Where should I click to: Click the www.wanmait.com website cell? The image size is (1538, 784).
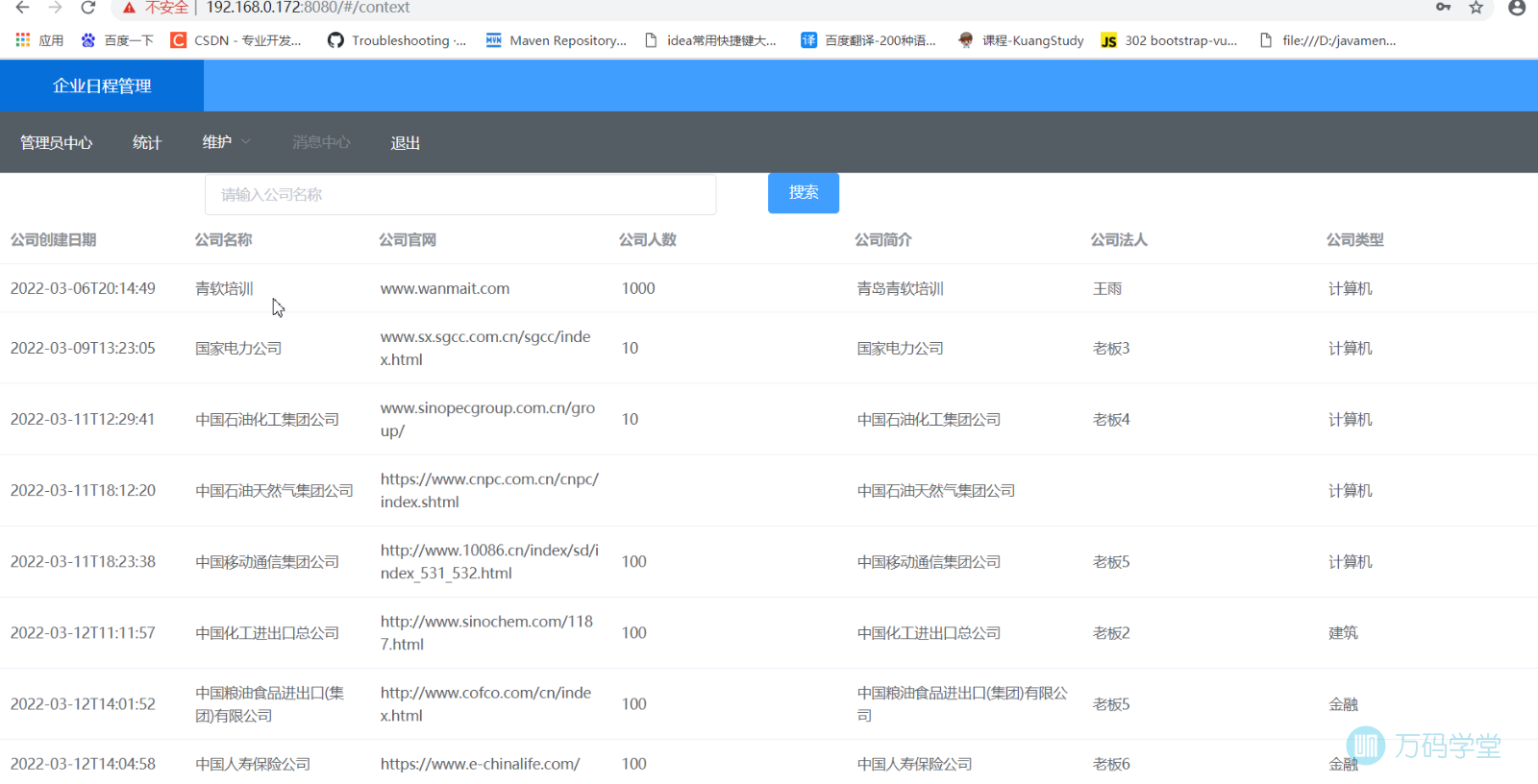[x=445, y=288]
